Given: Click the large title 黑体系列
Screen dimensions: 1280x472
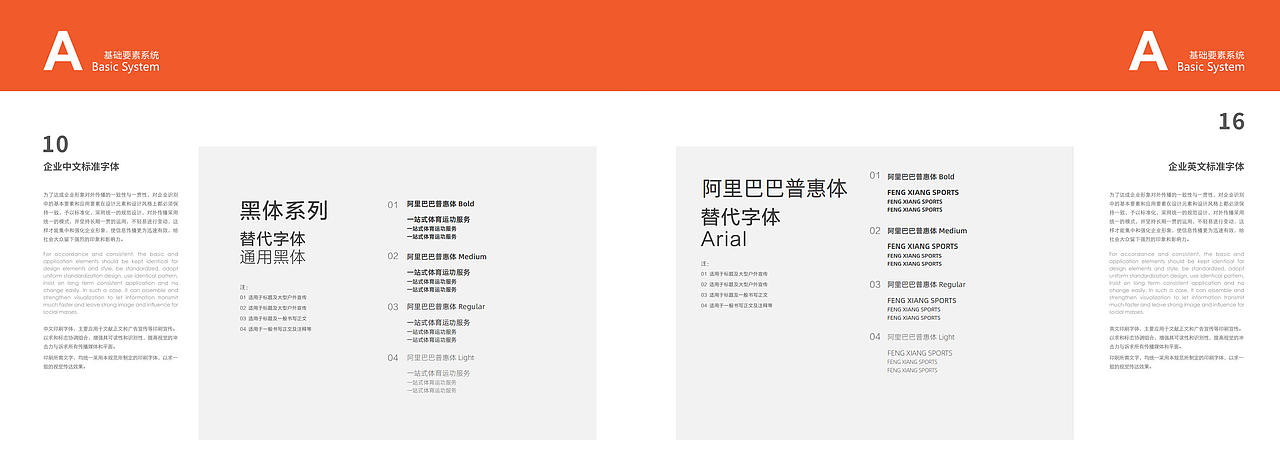Looking at the screenshot, I should (x=284, y=211).
